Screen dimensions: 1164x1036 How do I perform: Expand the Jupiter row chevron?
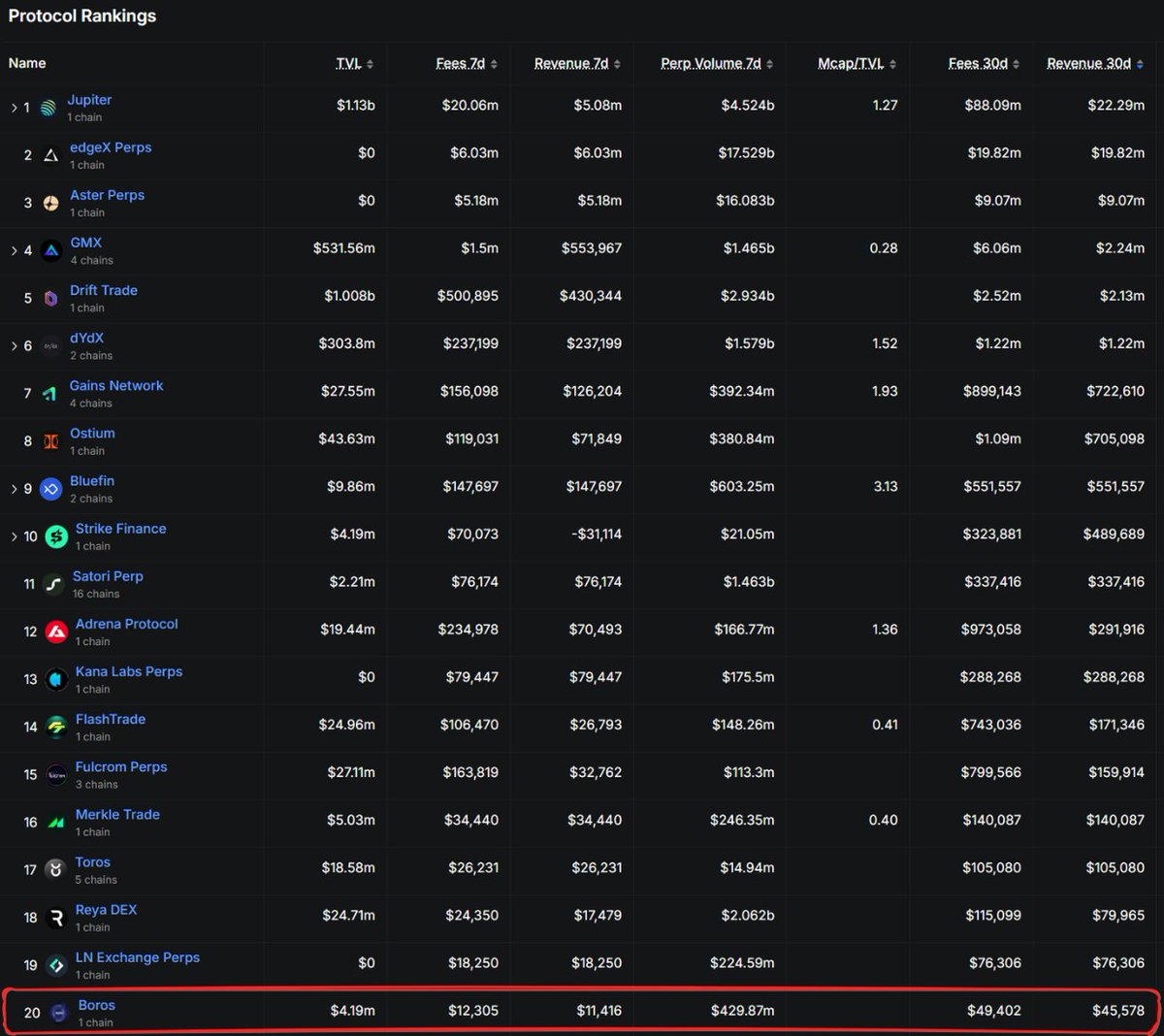[14, 108]
